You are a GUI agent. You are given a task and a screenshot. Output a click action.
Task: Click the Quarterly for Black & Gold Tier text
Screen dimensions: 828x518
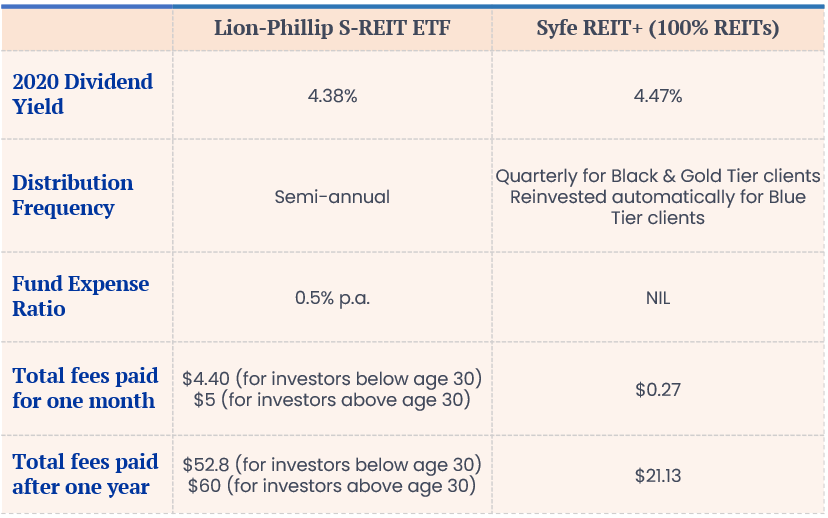click(658, 176)
